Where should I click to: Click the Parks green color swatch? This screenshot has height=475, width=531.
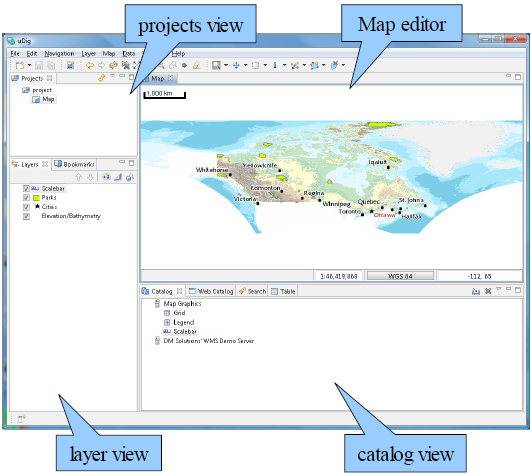tap(36, 198)
